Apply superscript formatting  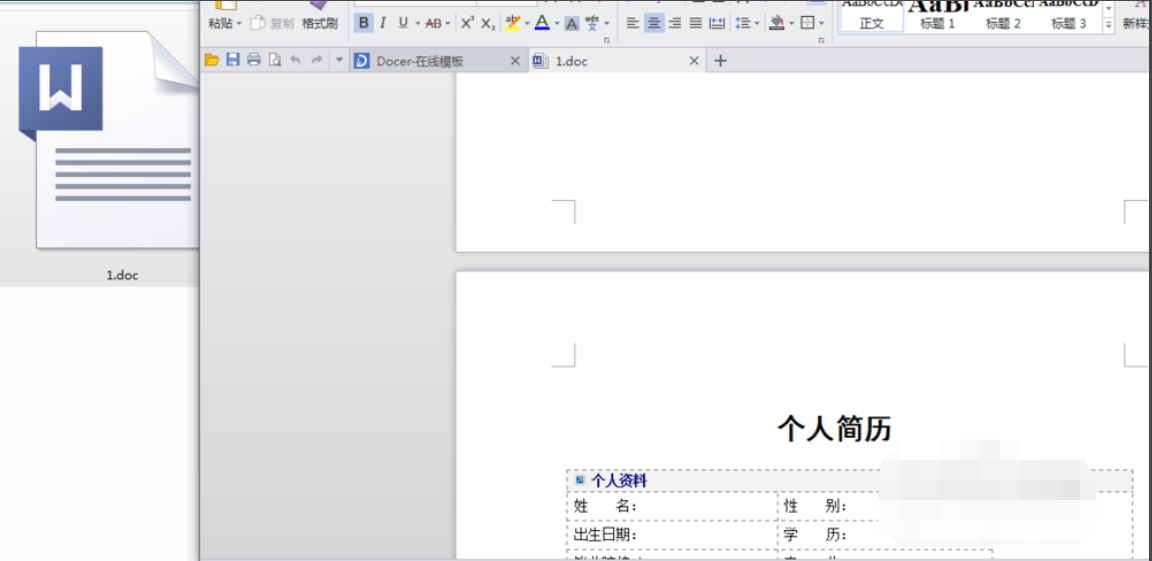pos(467,23)
